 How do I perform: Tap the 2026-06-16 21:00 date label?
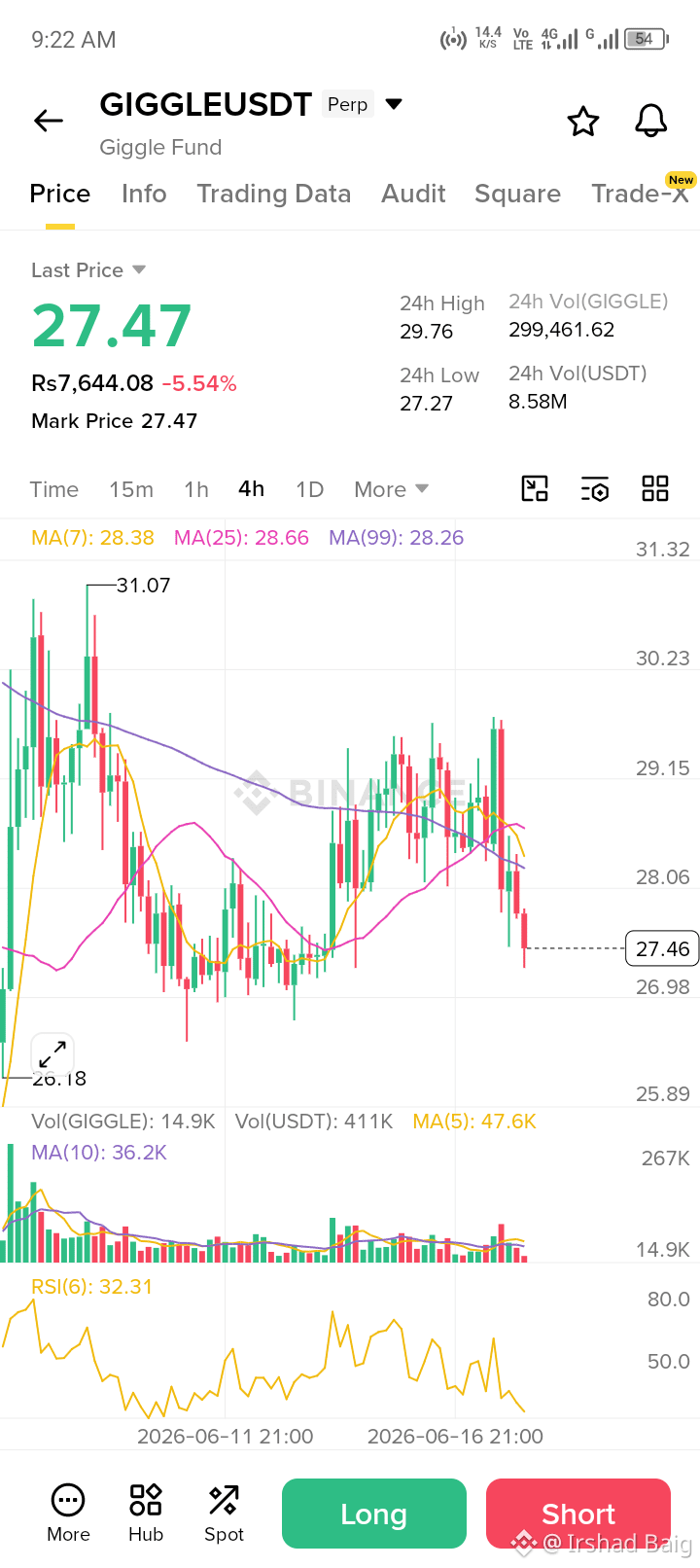click(455, 1437)
